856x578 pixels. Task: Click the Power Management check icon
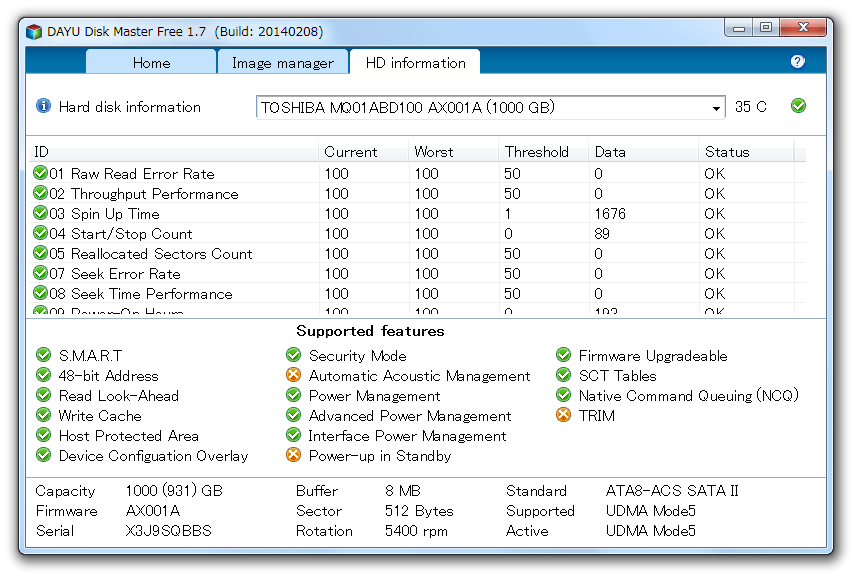pos(293,395)
